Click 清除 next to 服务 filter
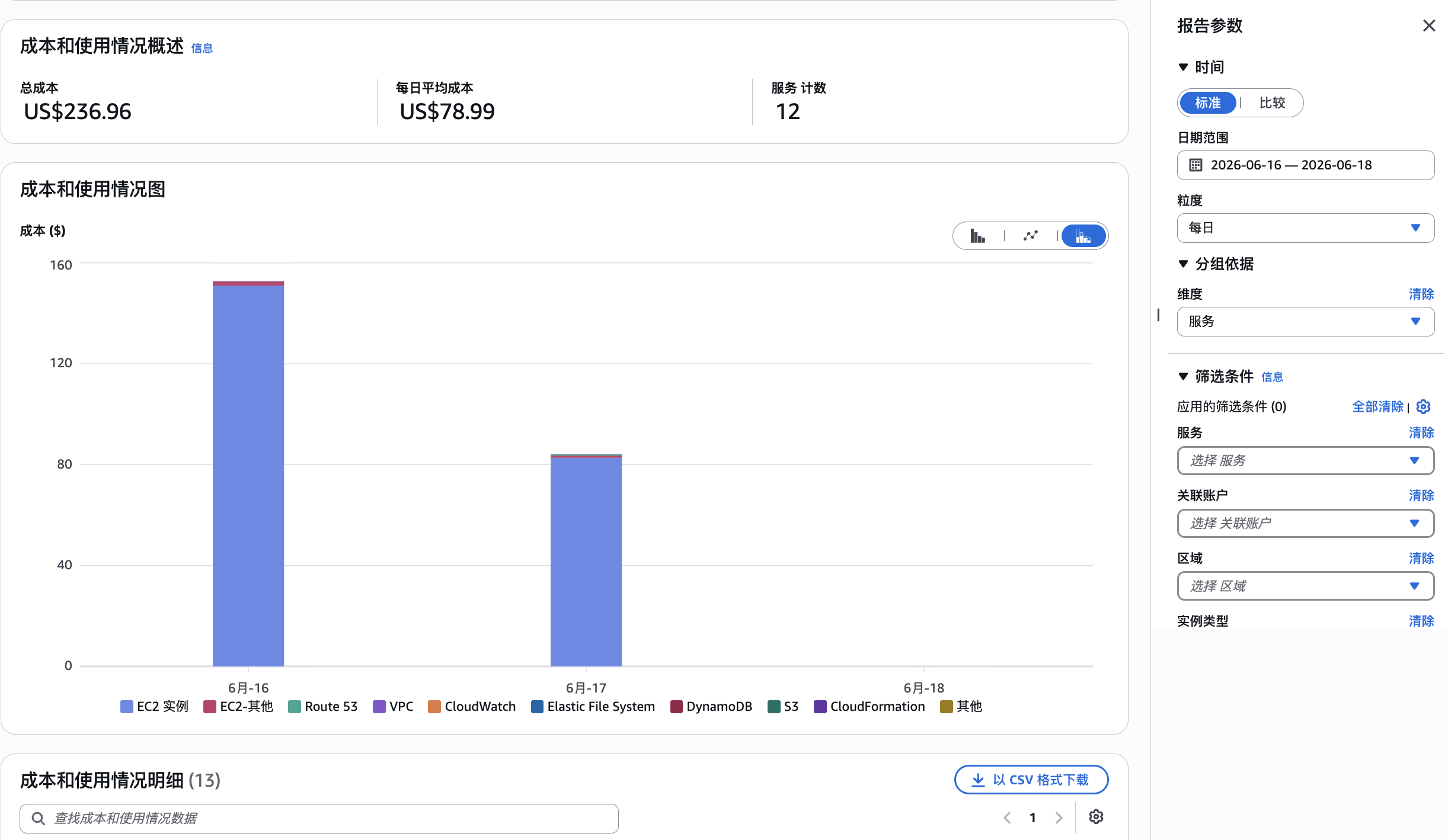1448x840 pixels. point(1421,433)
